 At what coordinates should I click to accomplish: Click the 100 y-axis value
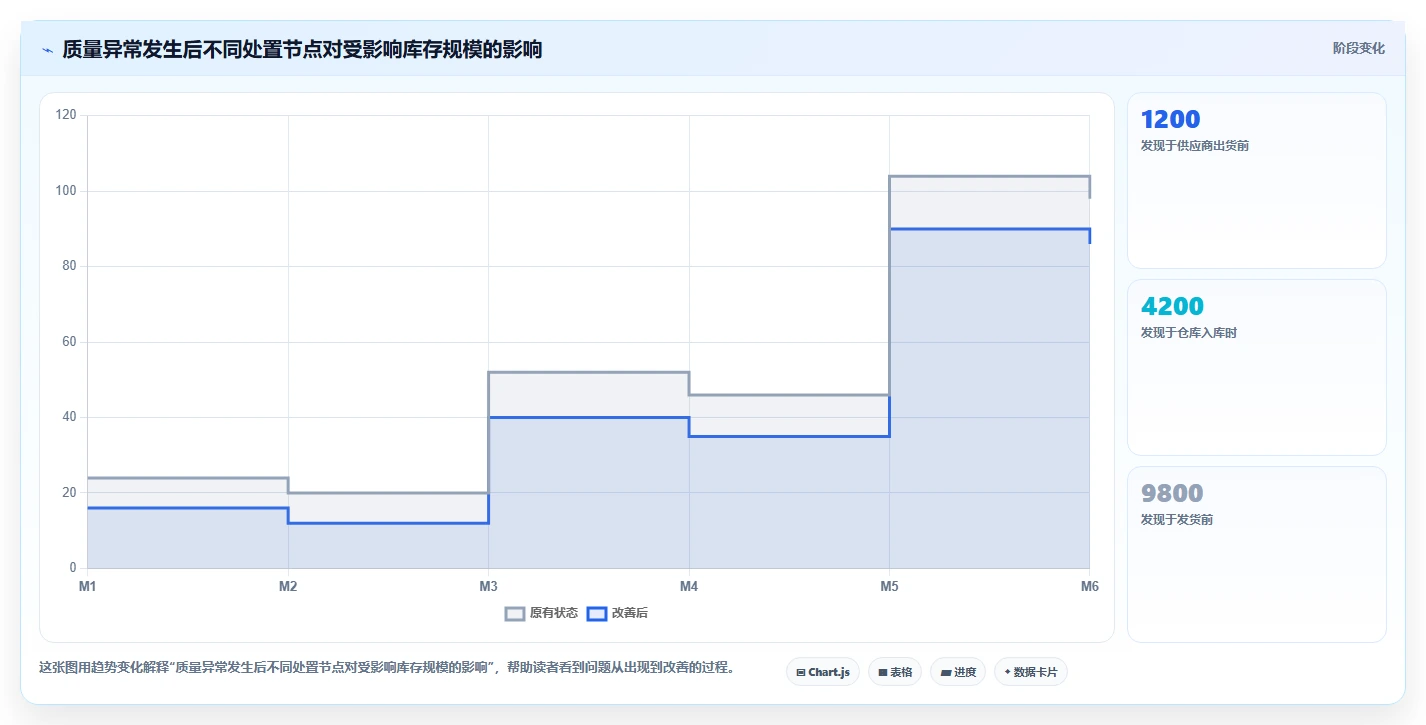pos(67,191)
